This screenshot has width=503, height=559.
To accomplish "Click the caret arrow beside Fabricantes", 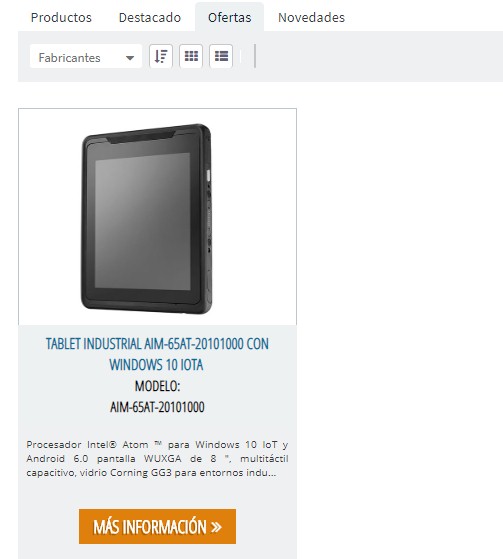I will pos(130,58).
